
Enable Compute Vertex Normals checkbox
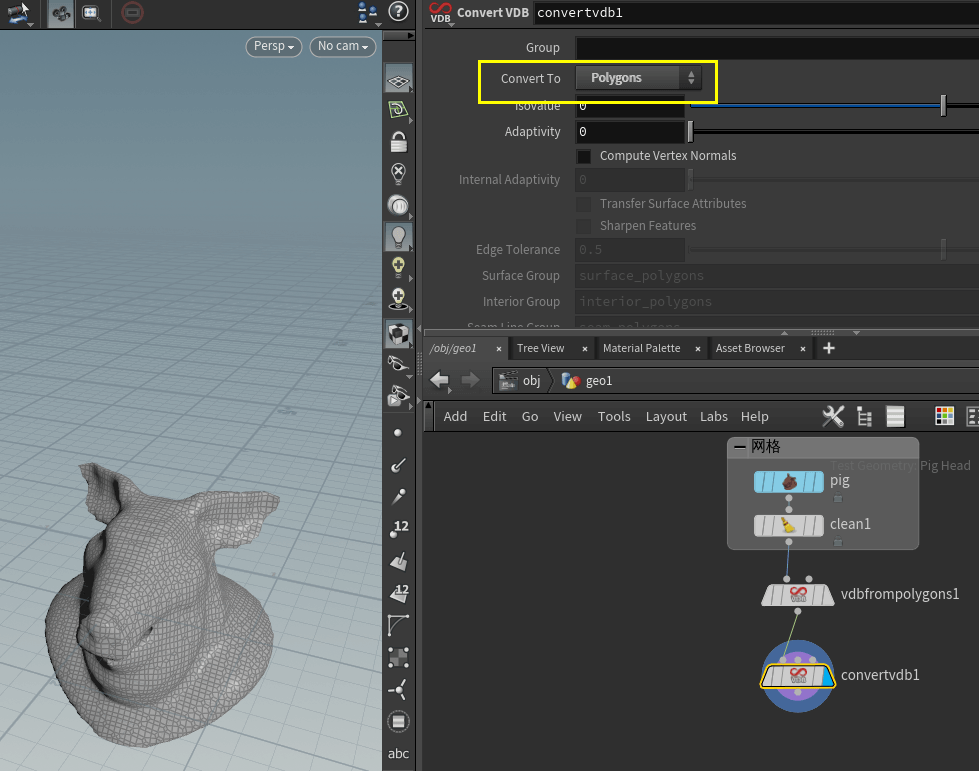click(584, 156)
